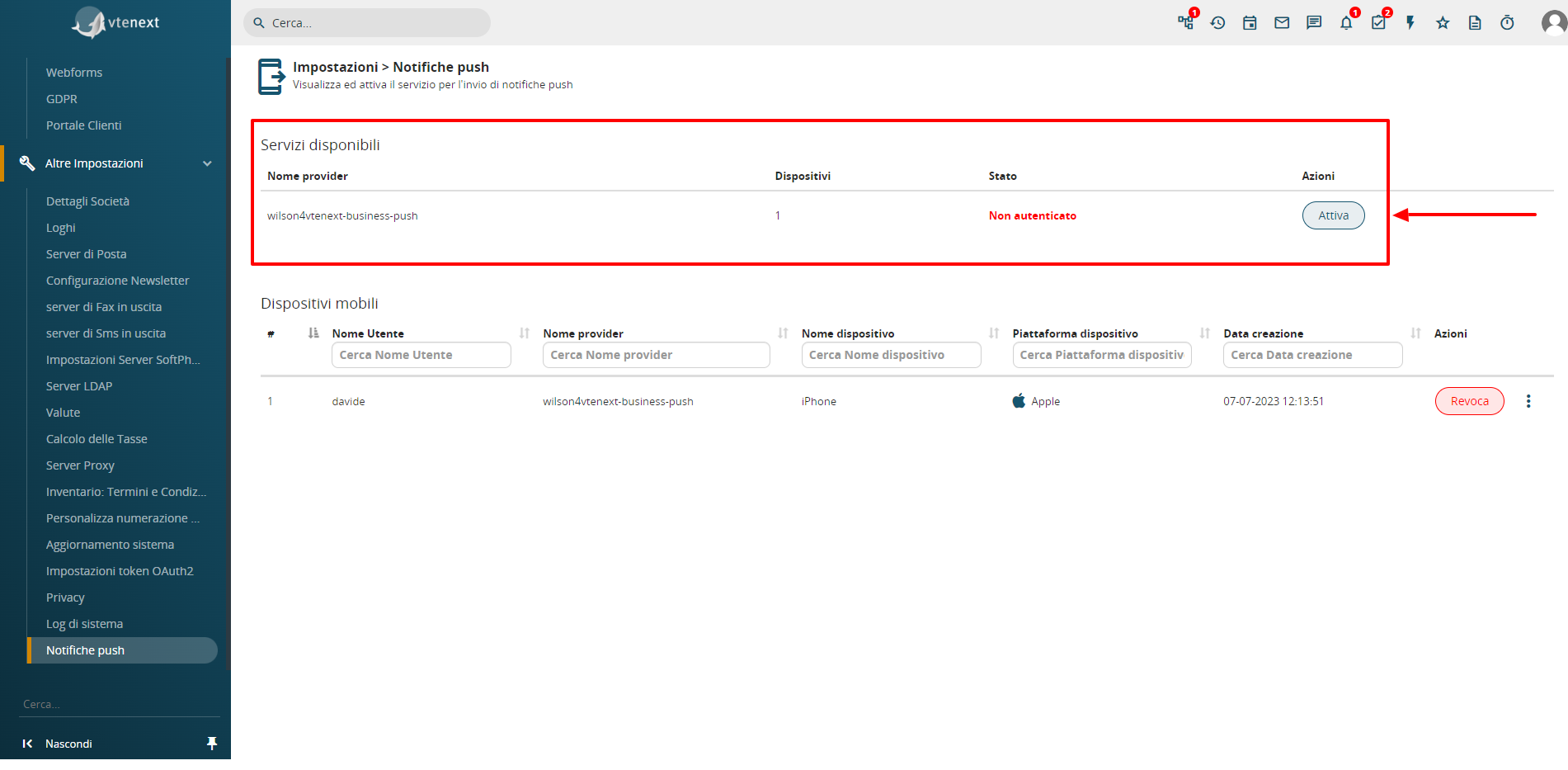The width and height of the screenshot is (1568, 770).
Task: Open Portale Clienti in the sidebar
Action: (83, 125)
